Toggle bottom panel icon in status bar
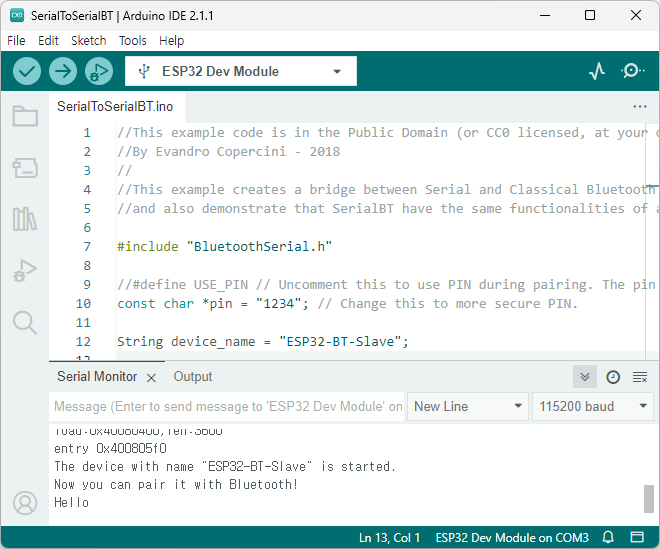The image size is (660, 549). tap(637, 537)
